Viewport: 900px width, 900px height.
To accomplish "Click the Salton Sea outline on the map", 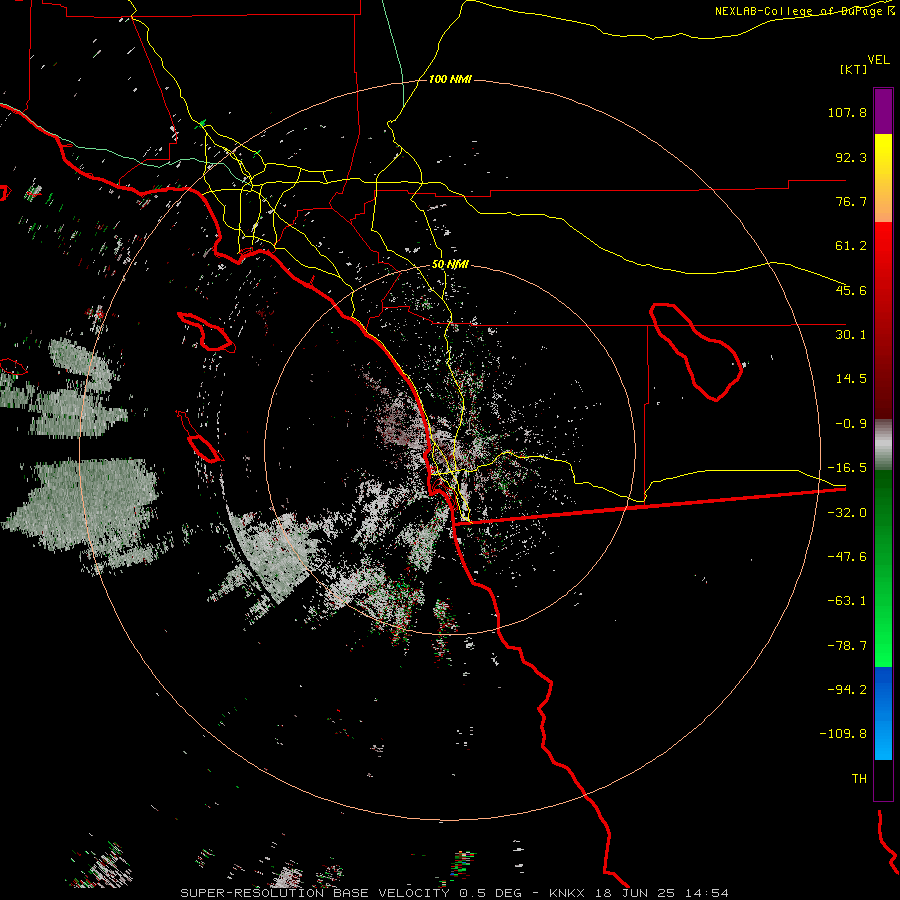I will pos(696,352).
